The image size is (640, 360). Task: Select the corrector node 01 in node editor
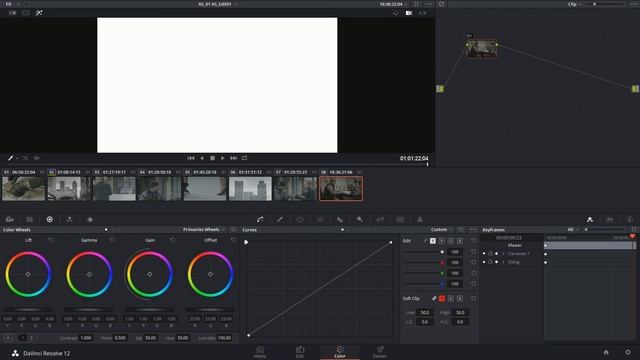tap(482, 49)
